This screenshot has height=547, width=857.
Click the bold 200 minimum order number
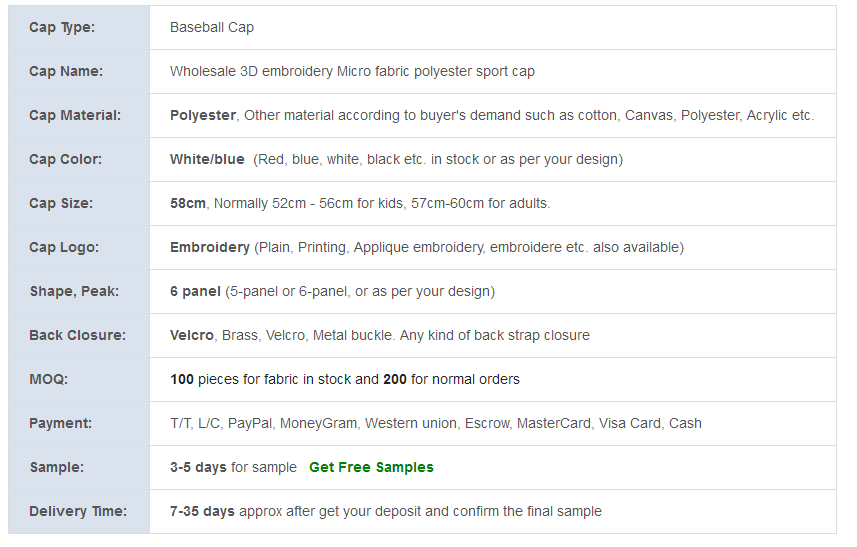click(395, 379)
